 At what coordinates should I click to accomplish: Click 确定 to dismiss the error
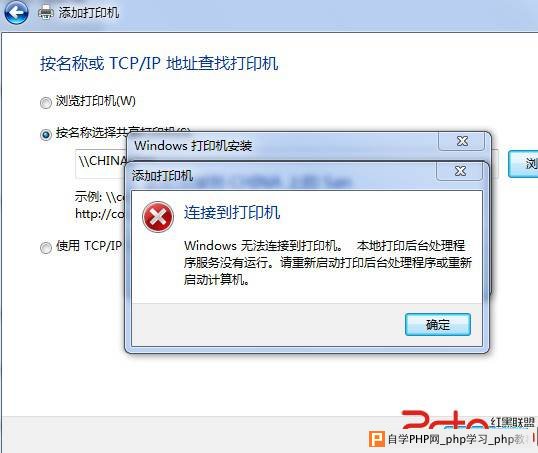(438, 324)
